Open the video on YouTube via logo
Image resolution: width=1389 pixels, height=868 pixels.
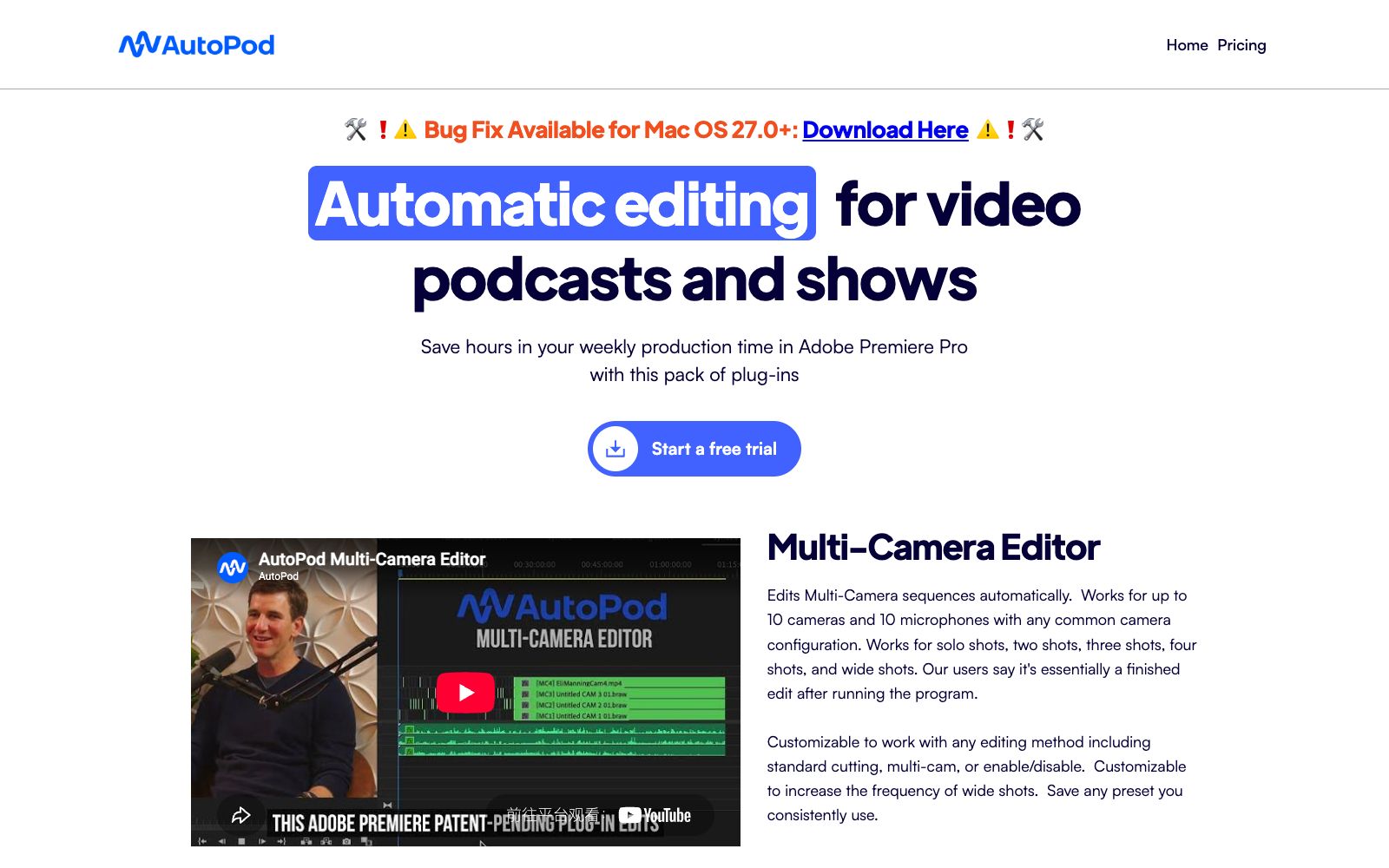point(655,815)
